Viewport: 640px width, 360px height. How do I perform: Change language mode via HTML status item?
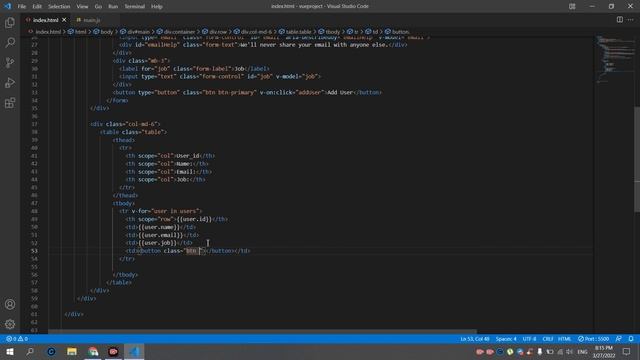click(564, 339)
